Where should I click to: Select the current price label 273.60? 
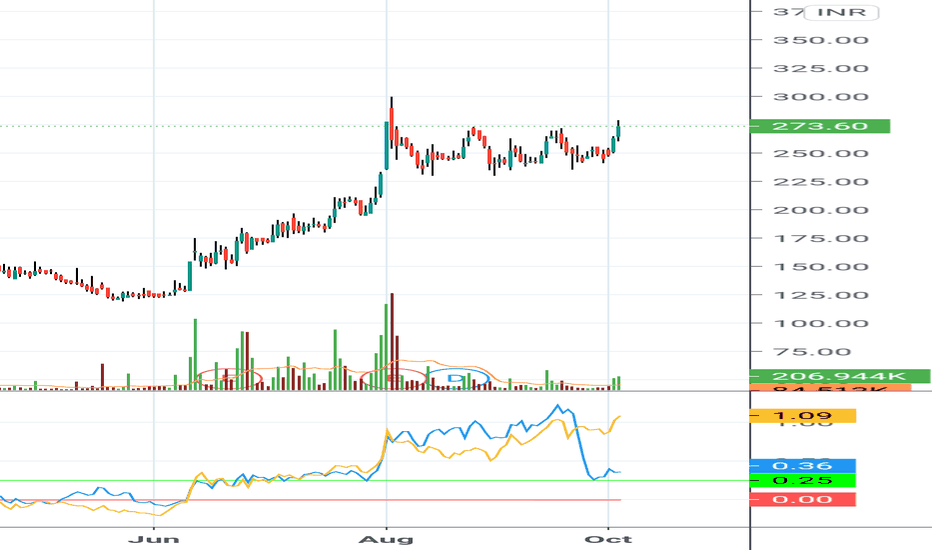(x=820, y=126)
